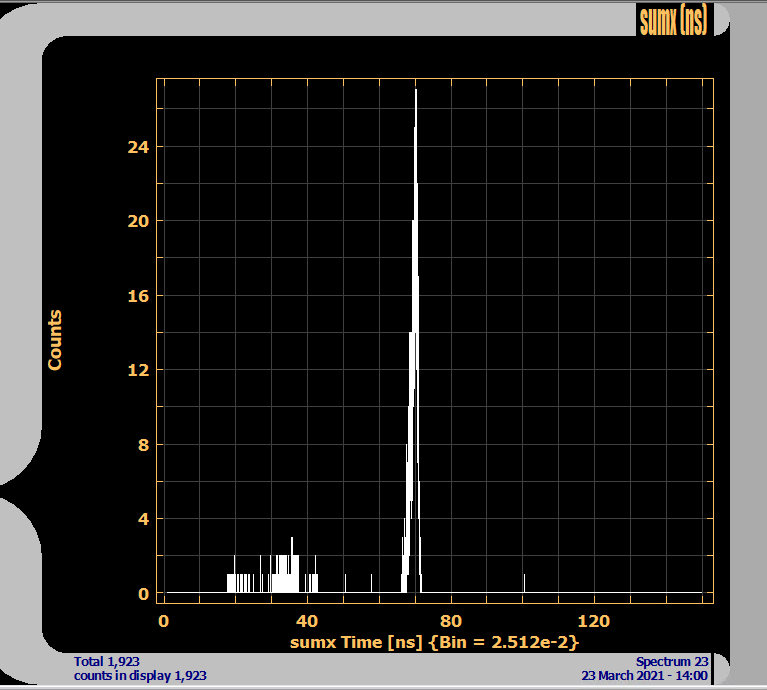Click the y-axis tick label 12
This screenshot has width=767, height=690.
pos(138,370)
